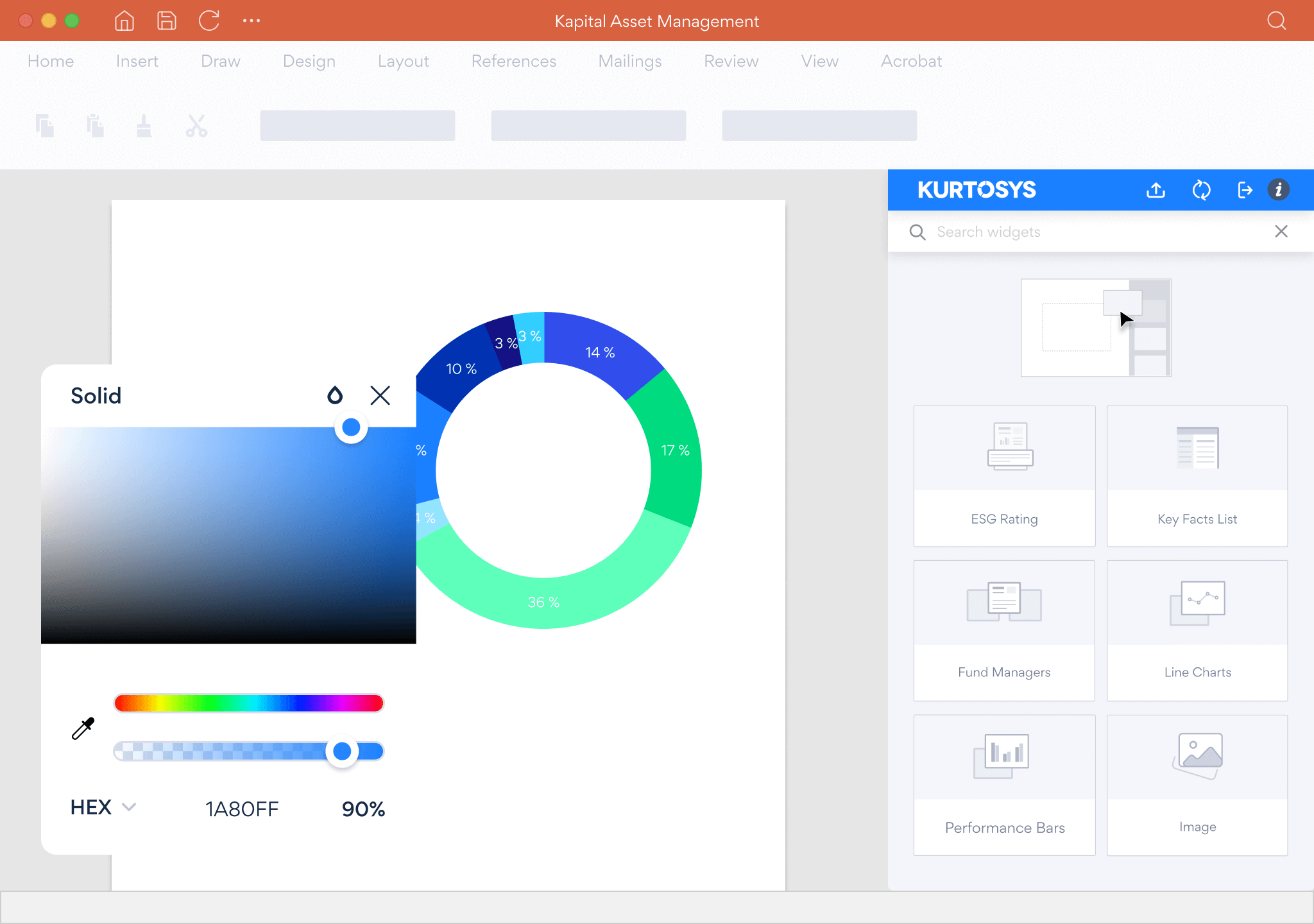Click the droplet icon in the Solid panel
Viewport: 1314px width, 924px height.
pyautogui.click(x=335, y=395)
